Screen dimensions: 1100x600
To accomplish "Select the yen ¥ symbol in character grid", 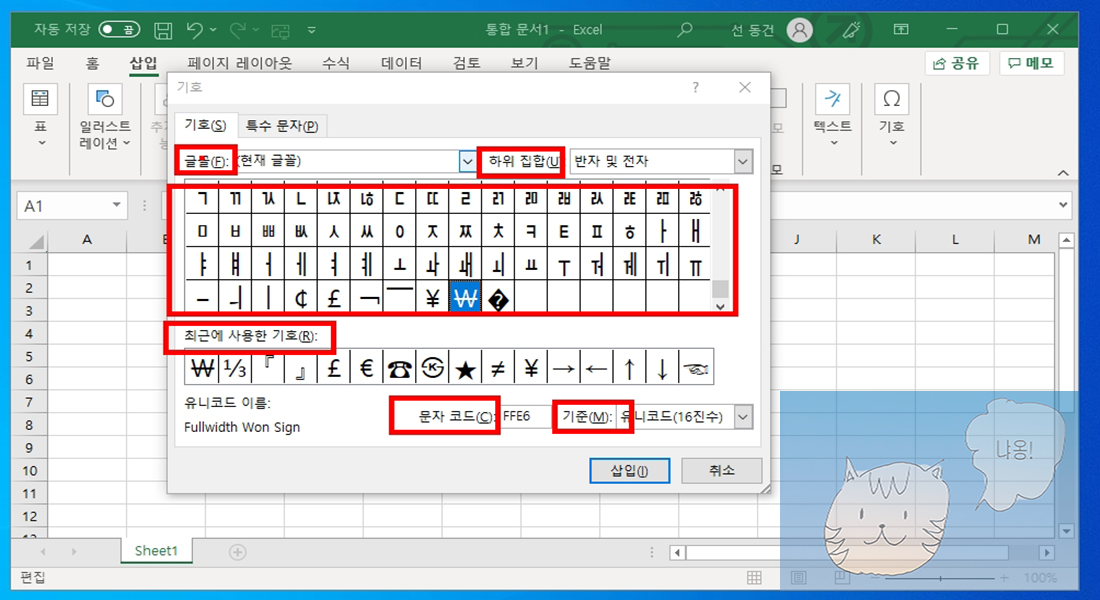I will click(x=432, y=299).
